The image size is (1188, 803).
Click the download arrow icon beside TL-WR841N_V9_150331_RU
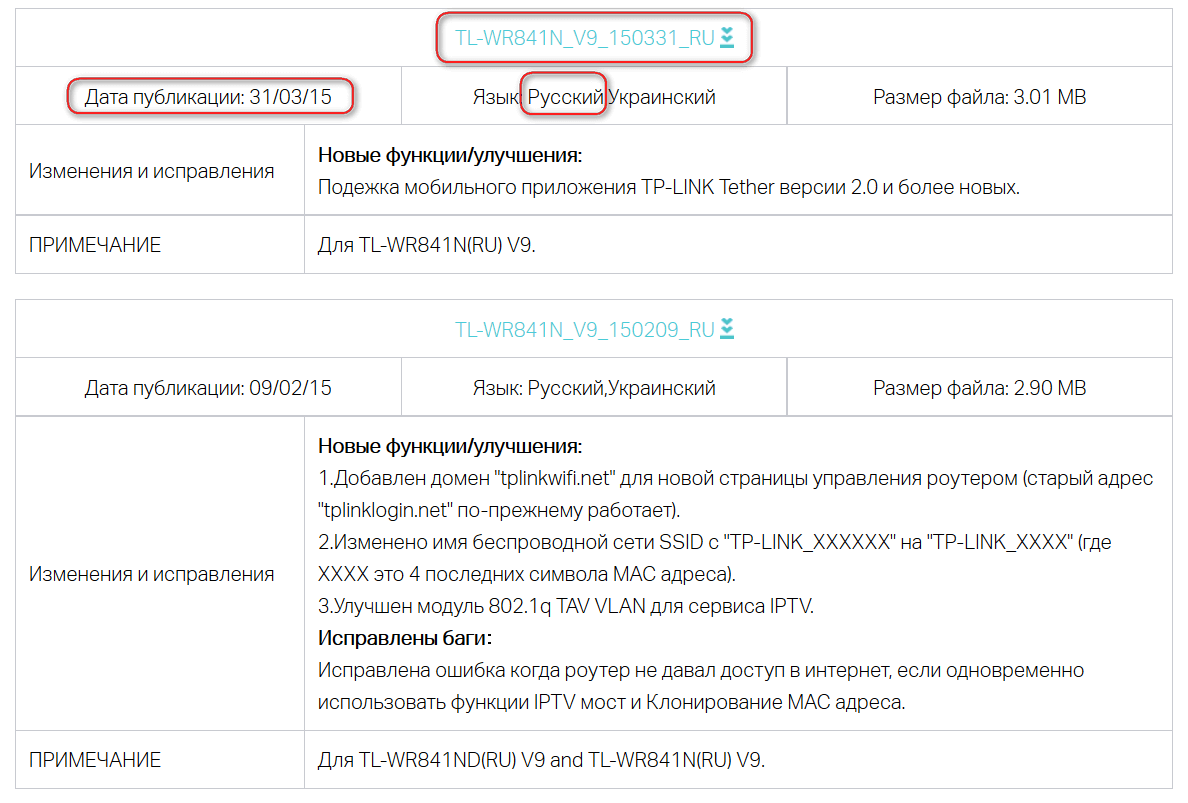(x=727, y=38)
